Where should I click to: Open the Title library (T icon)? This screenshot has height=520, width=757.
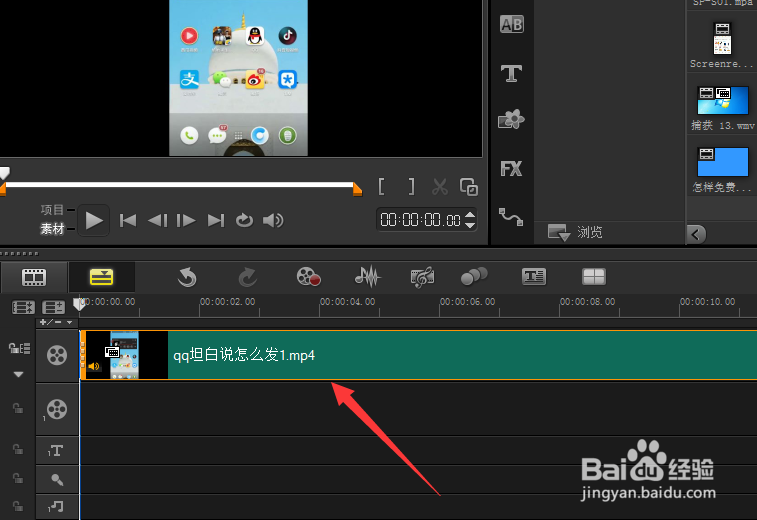pyautogui.click(x=511, y=74)
